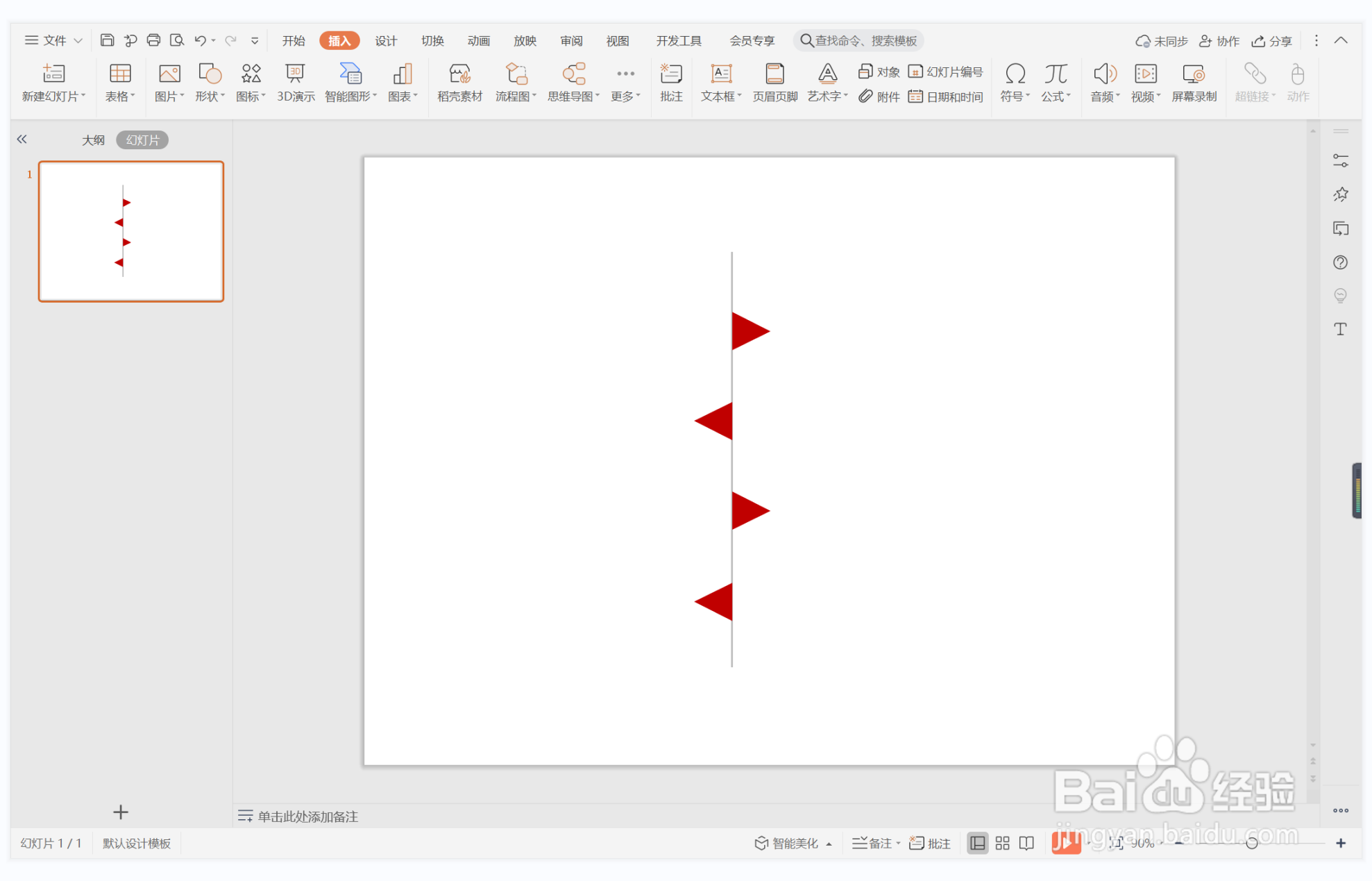Switch to slide sorter grid view

point(1002,843)
